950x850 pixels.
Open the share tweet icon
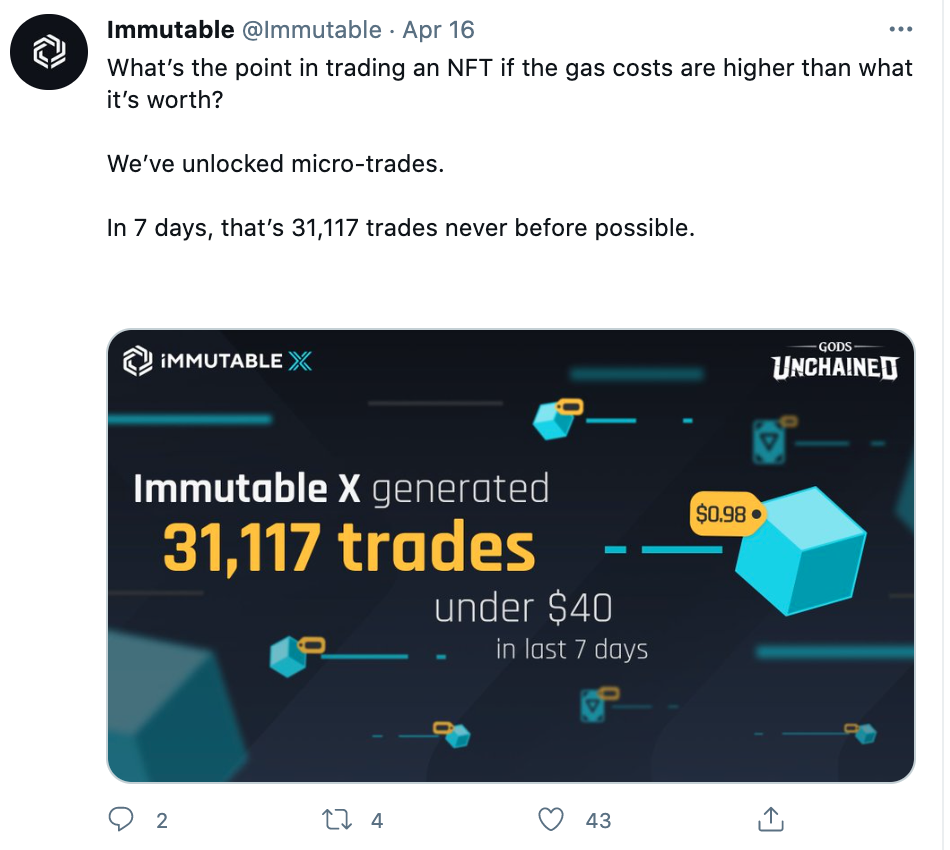pyautogui.click(x=771, y=819)
